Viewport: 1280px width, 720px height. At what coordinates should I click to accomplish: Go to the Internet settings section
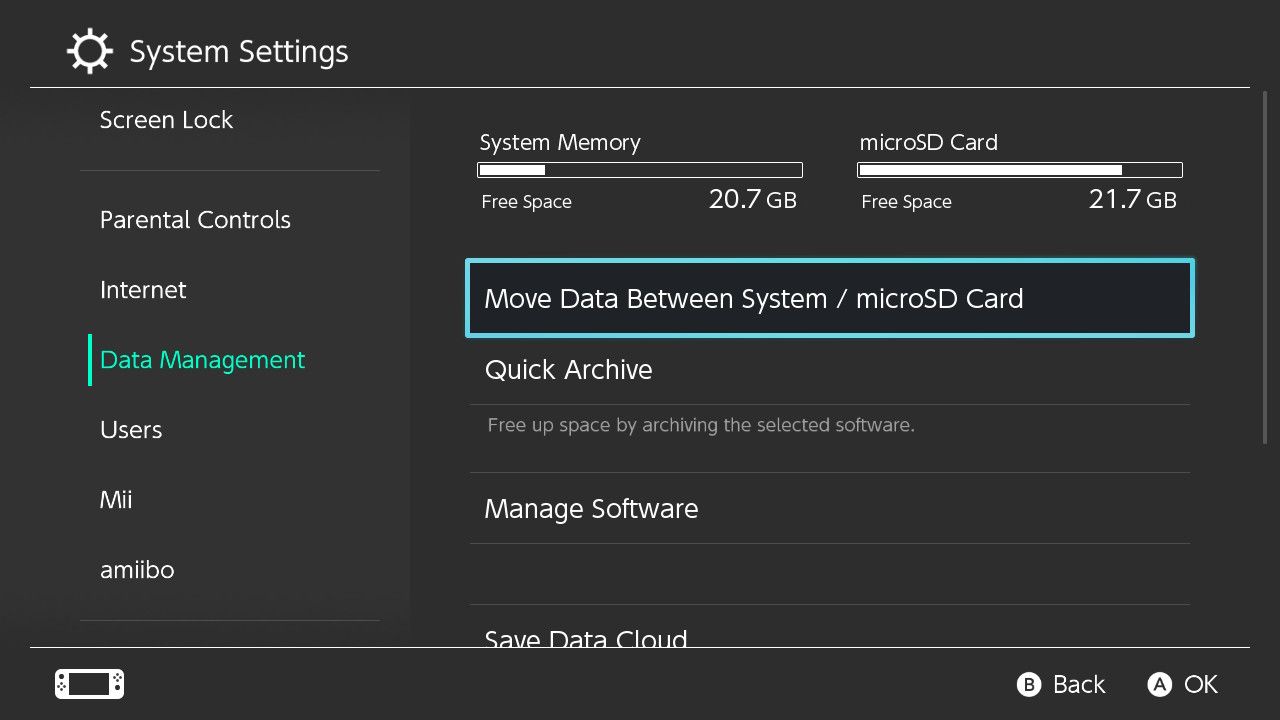pyautogui.click(x=143, y=290)
